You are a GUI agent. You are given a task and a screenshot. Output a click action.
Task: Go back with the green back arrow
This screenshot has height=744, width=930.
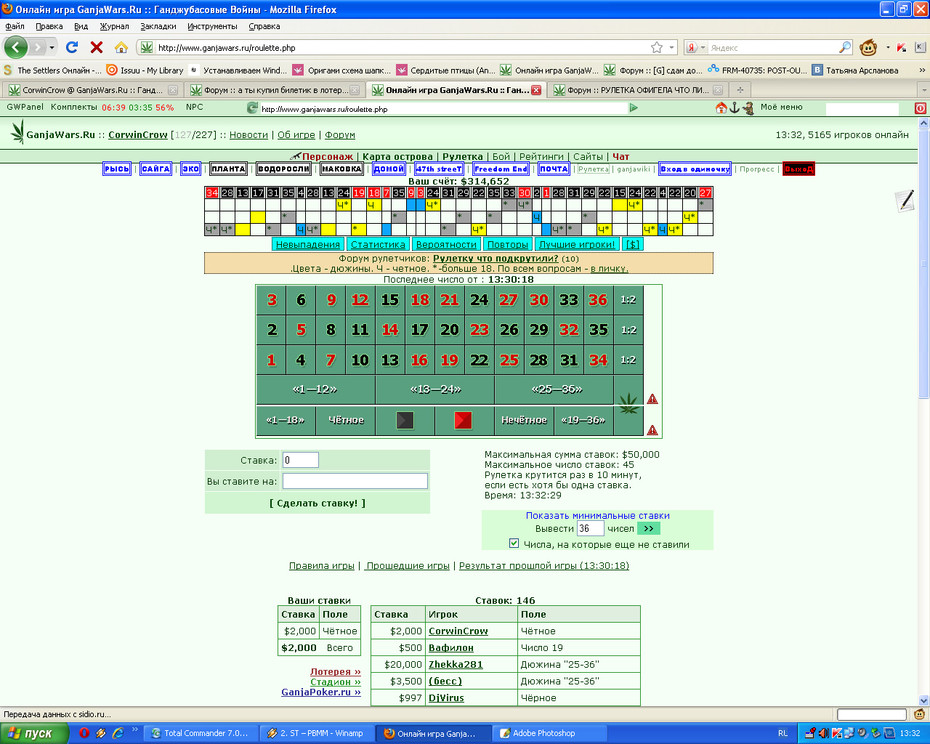(16, 47)
